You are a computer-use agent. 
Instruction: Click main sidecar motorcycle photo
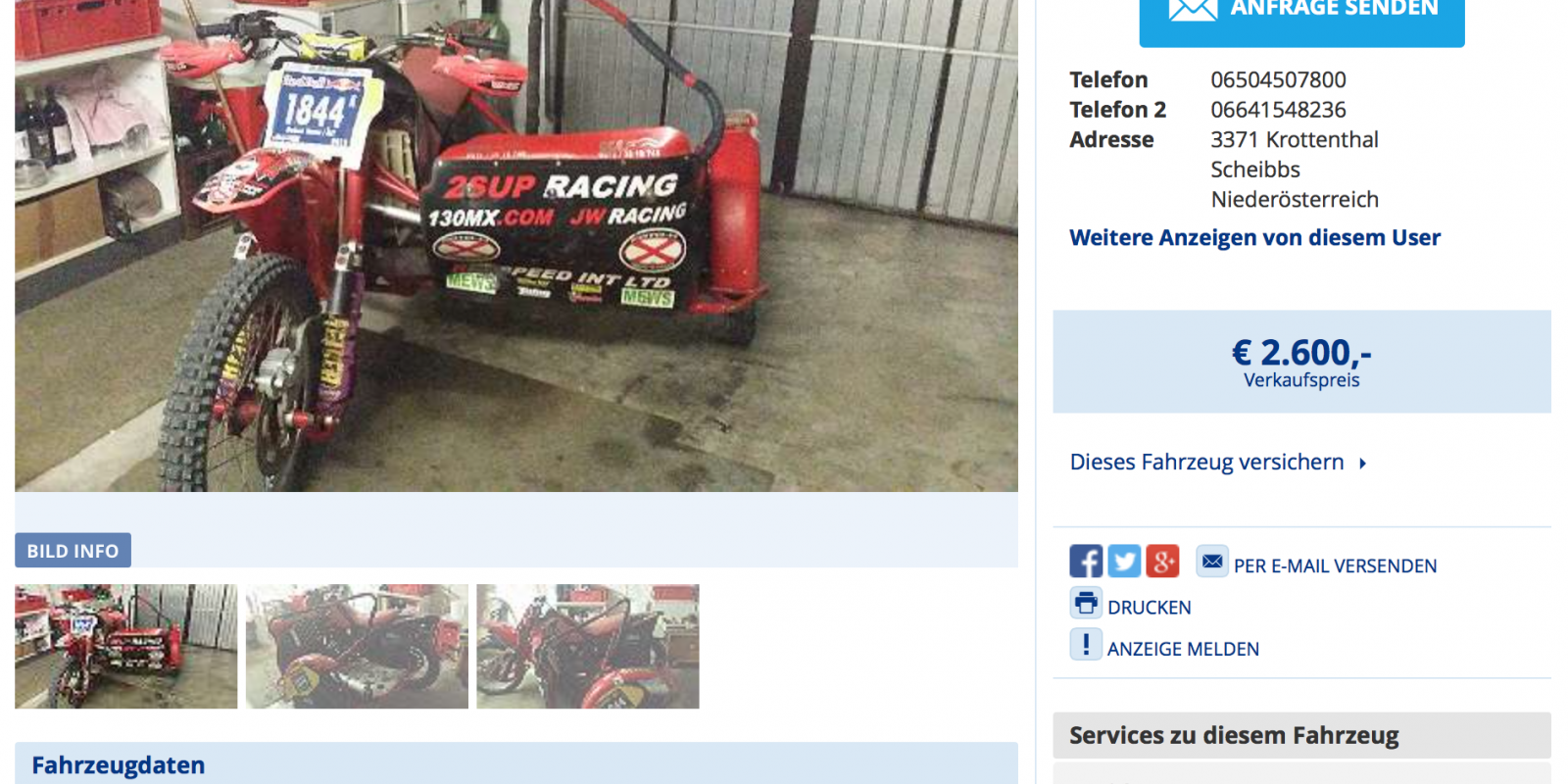click(516, 245)
